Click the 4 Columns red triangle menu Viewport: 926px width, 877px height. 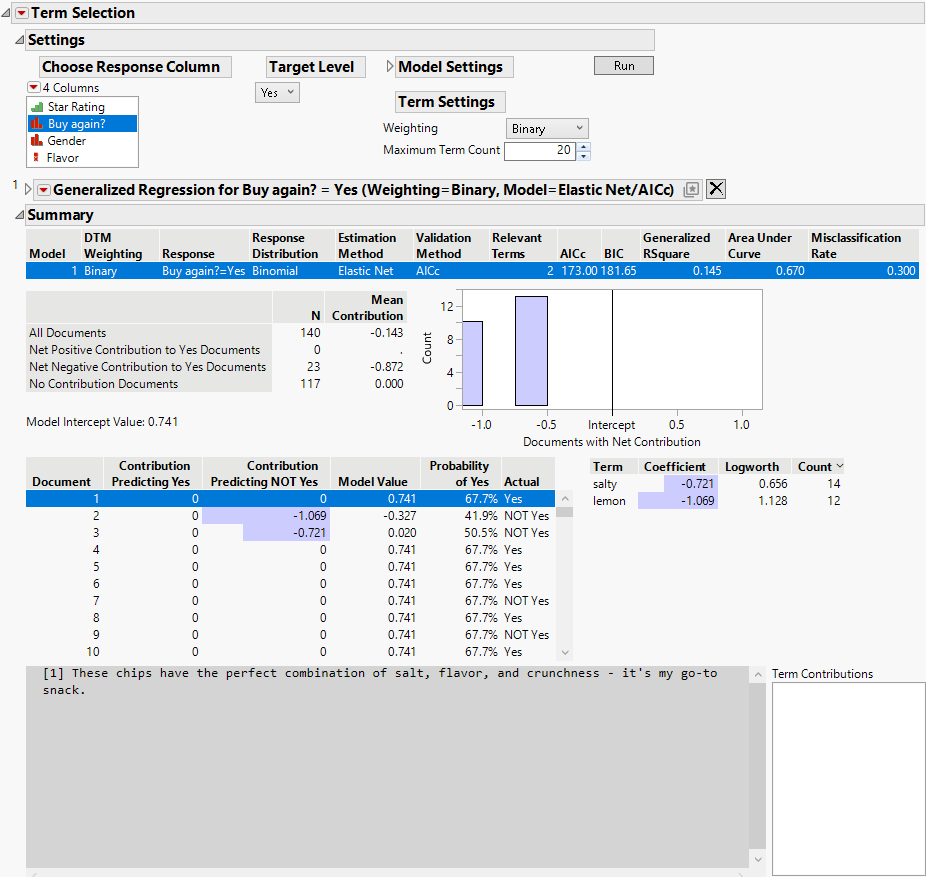click(x=34, y=88)
